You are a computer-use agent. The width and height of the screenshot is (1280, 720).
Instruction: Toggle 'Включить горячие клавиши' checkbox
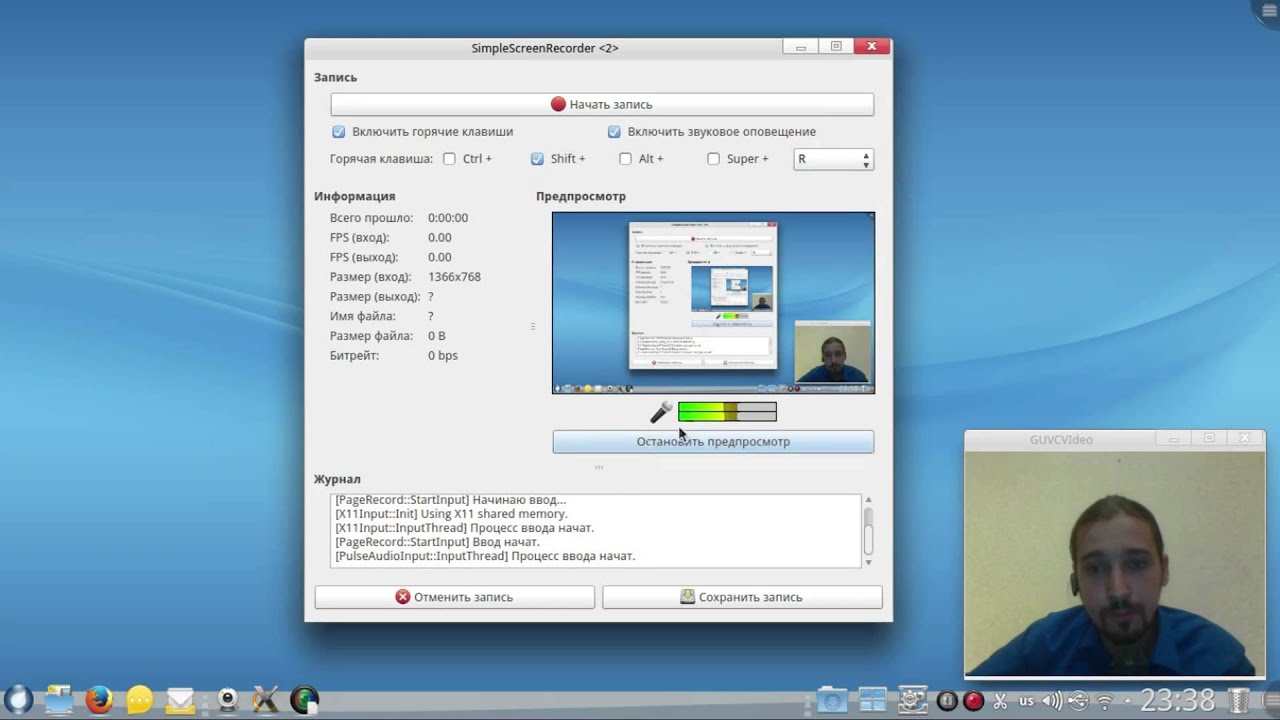(x=338, y=131)
